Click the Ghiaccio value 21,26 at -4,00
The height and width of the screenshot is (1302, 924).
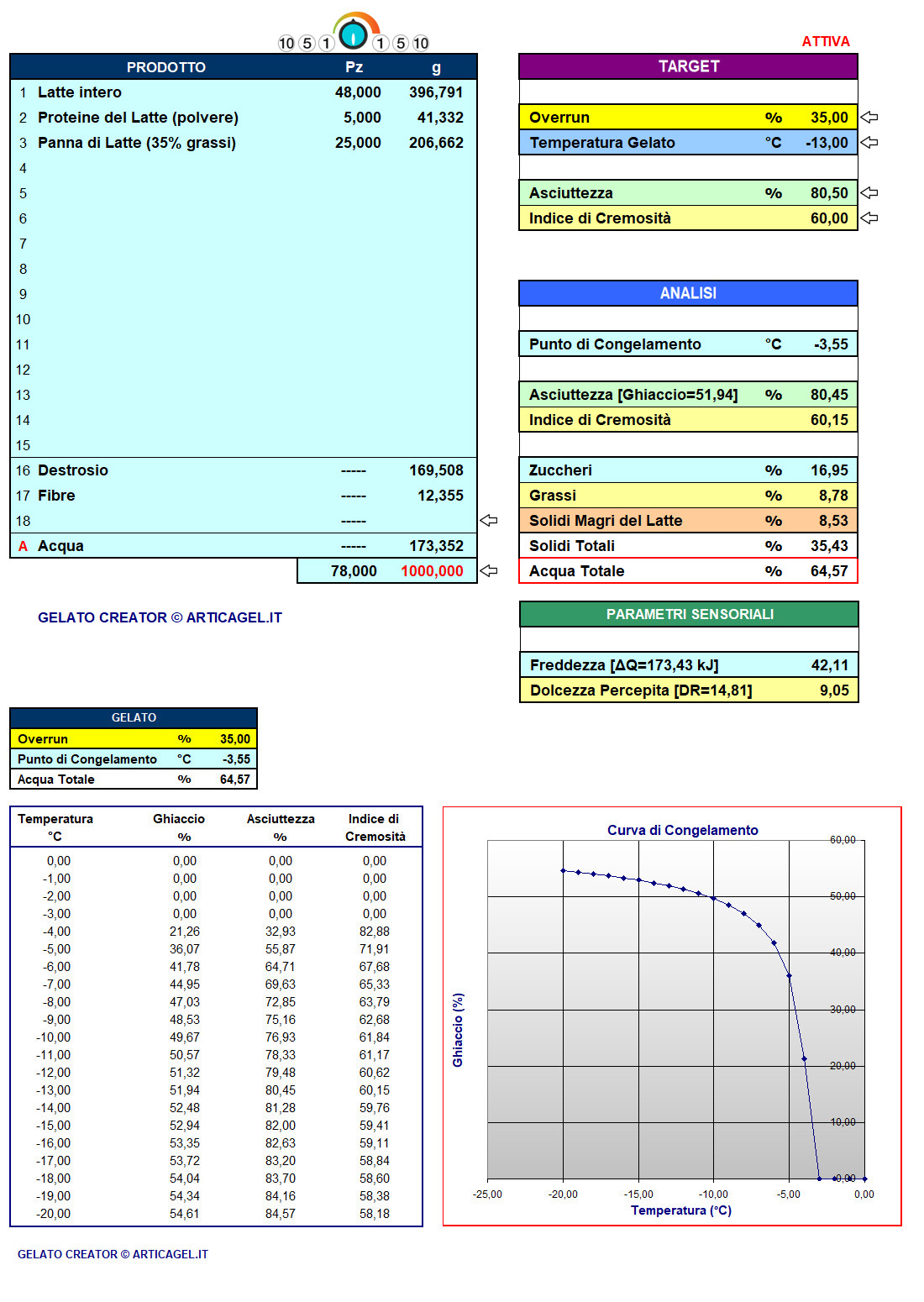point(185,932)
